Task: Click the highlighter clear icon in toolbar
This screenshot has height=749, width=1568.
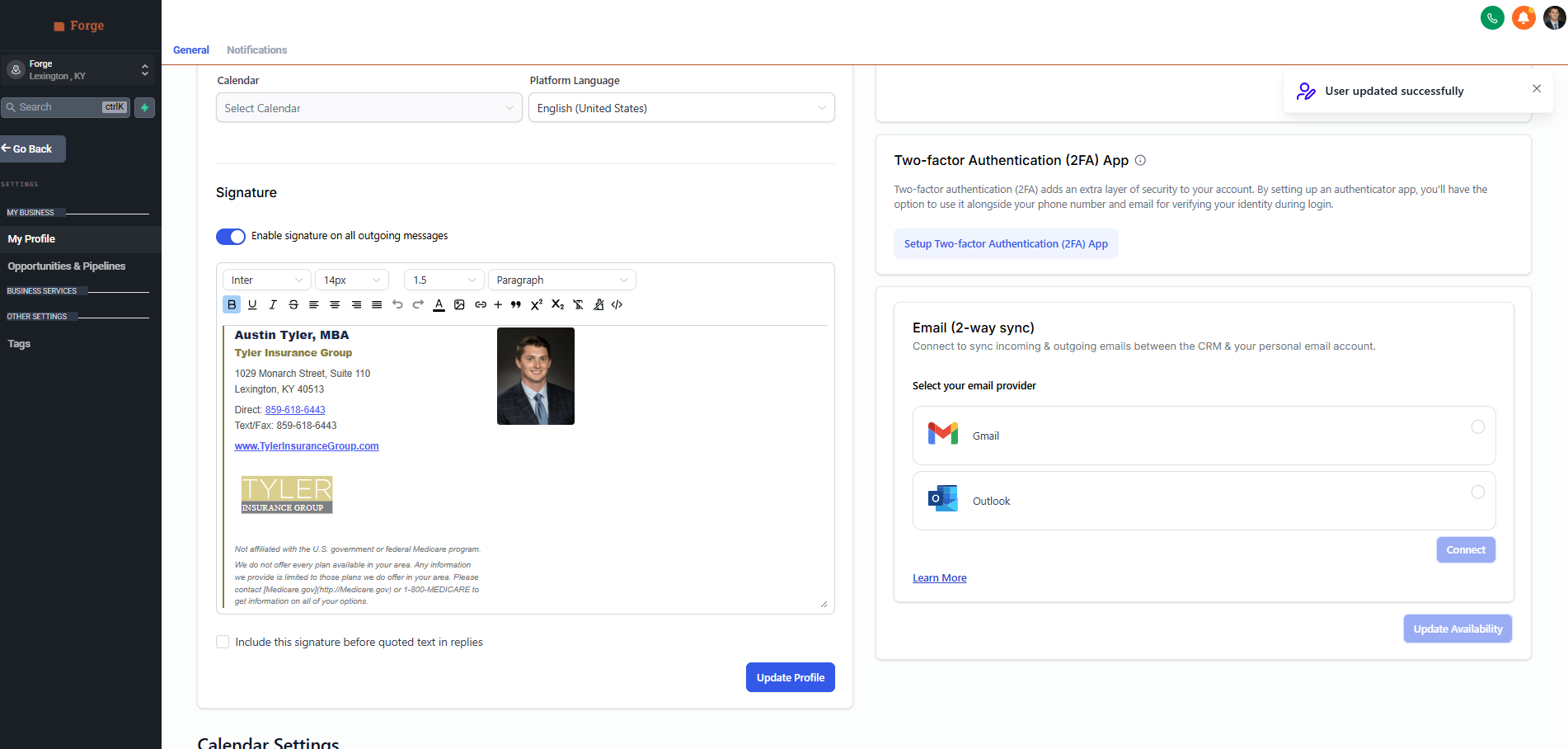Action: 599,304
